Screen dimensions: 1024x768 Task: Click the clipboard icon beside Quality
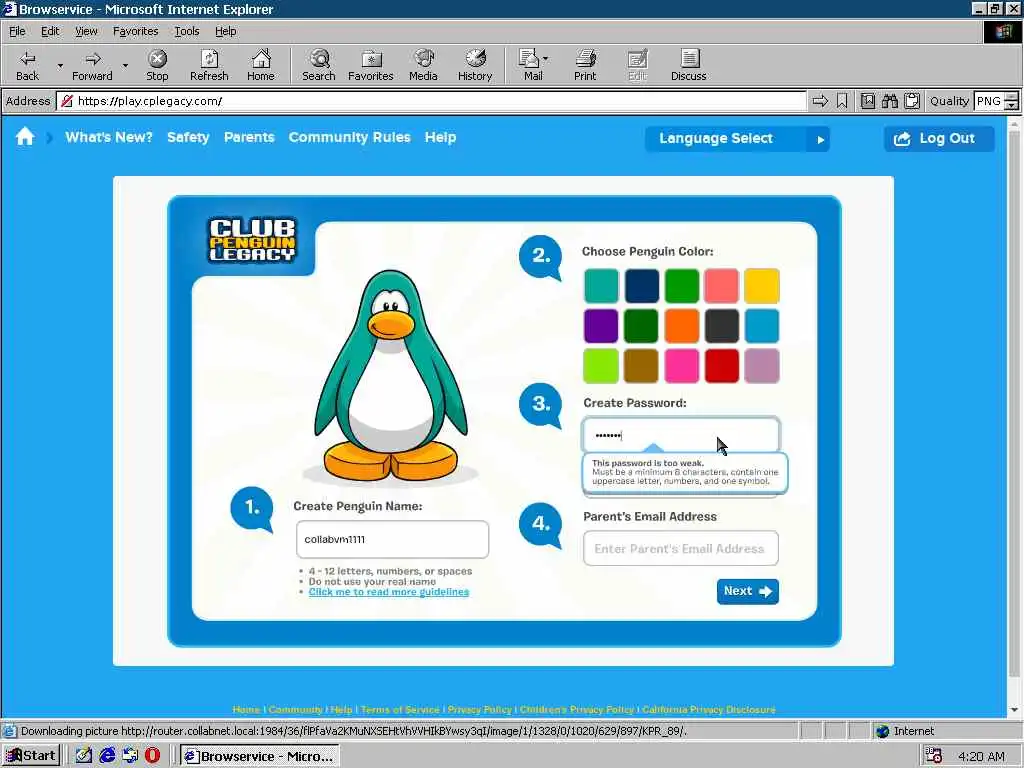(x=912, y=101)
